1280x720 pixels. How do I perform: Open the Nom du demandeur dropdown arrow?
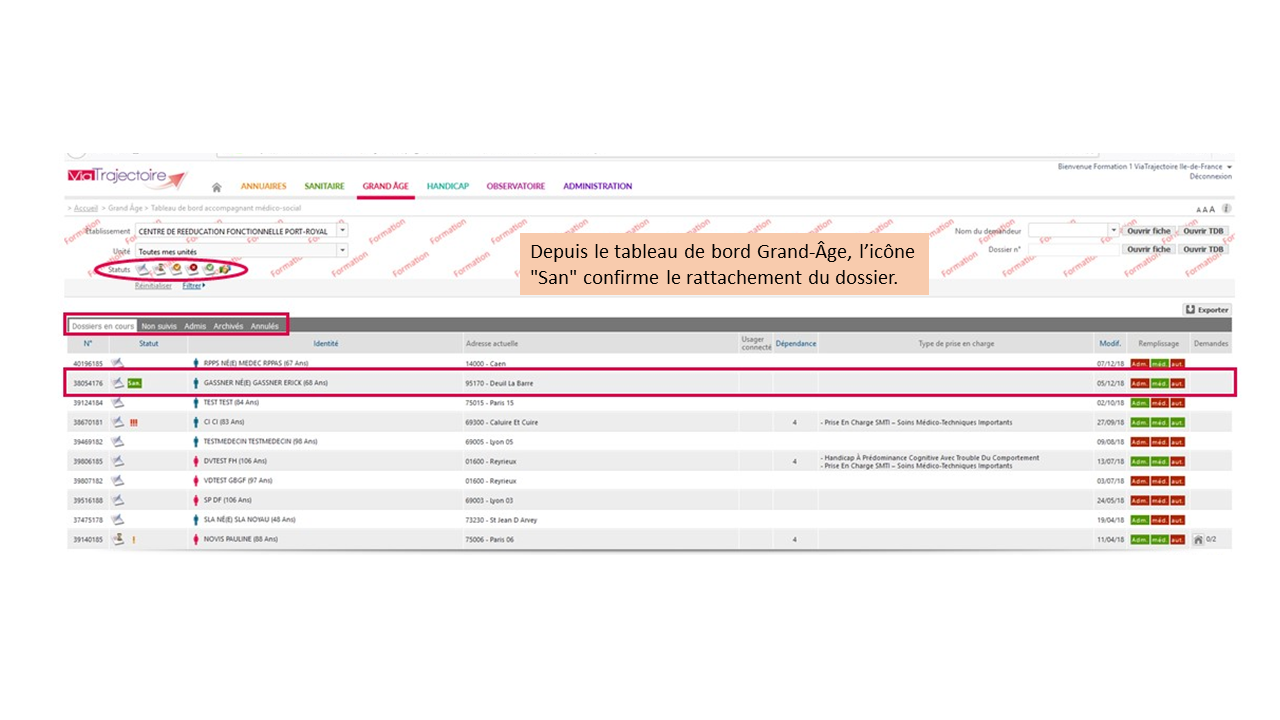point(1114,231)
